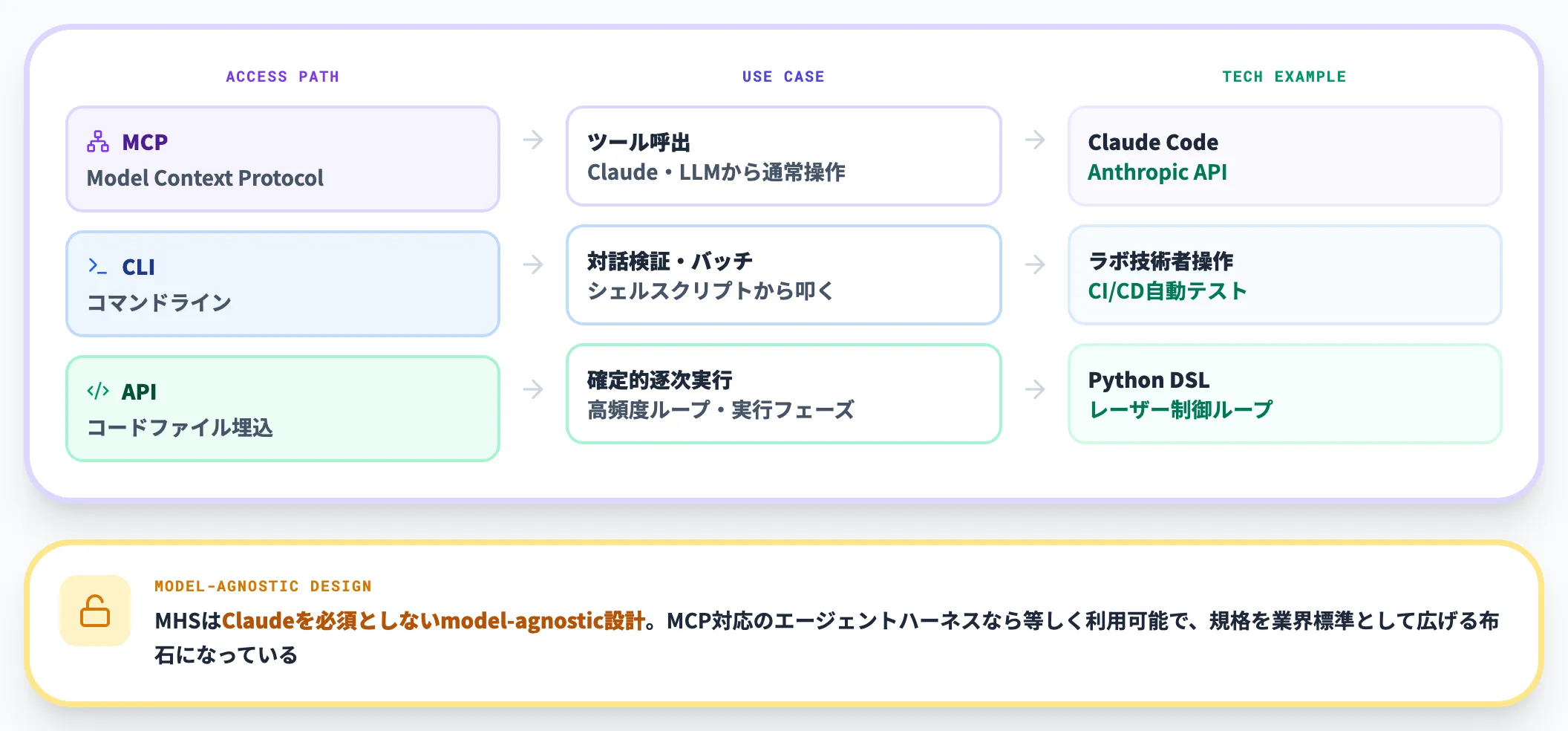Click the CI/CD自動テスト text
This screenshot has height=731, width=1568.
pyautogui.click(x=1168, y=290)
